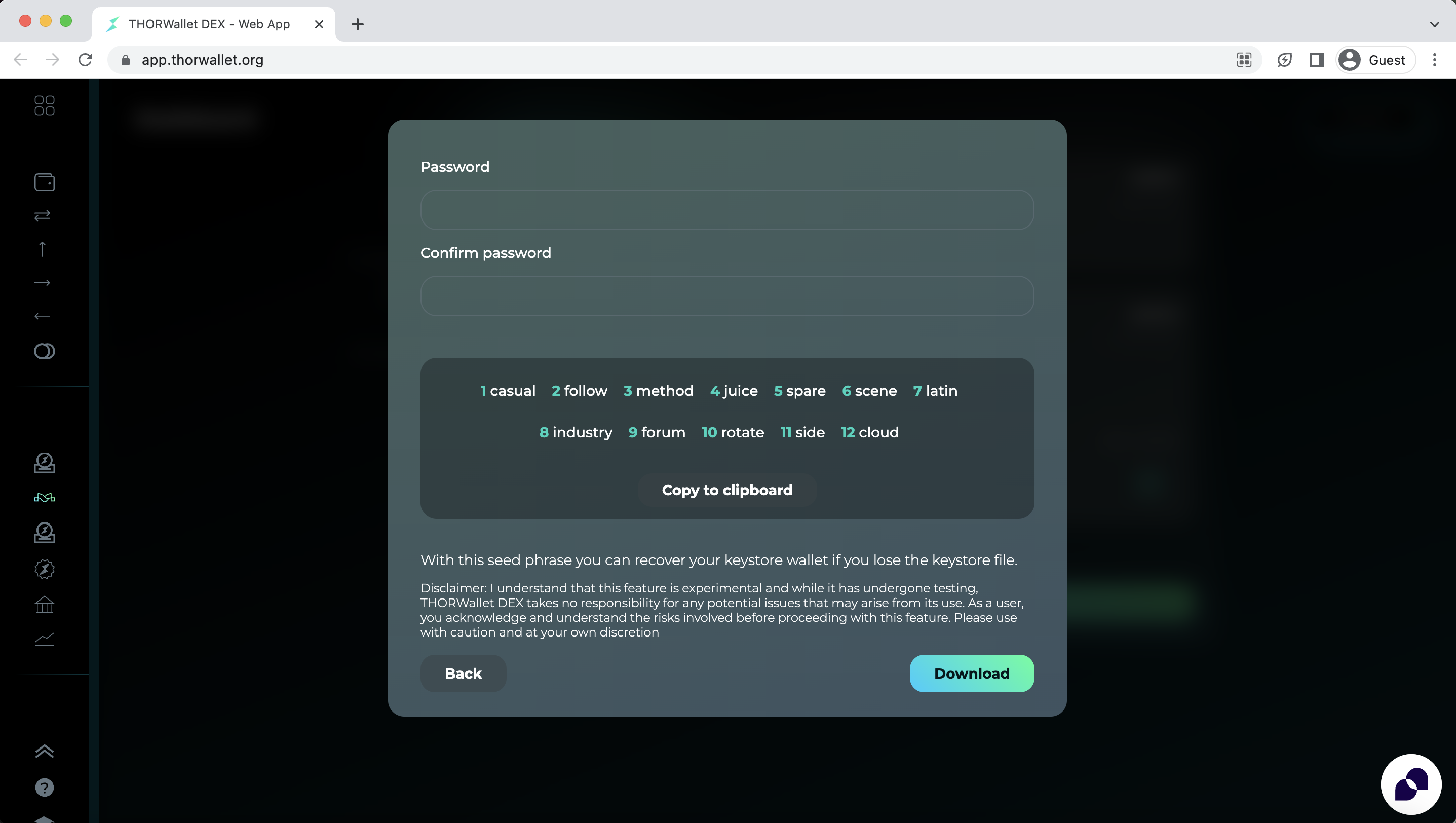Viewport: 1456px width, 823px height.
Task: Click Copy to clipboard button
Action: [727, 490]
